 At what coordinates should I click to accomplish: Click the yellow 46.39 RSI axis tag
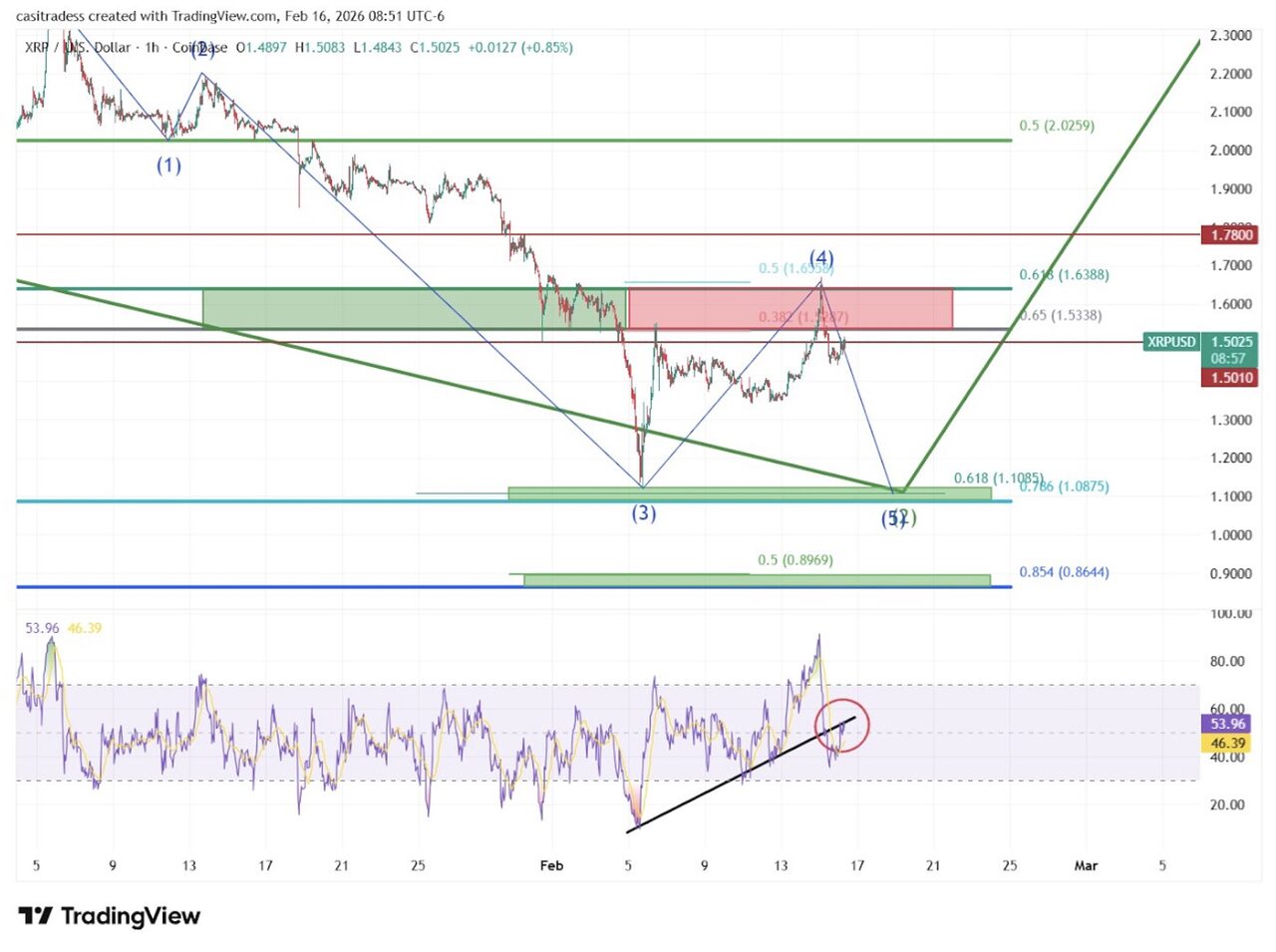click(1227, 744)
